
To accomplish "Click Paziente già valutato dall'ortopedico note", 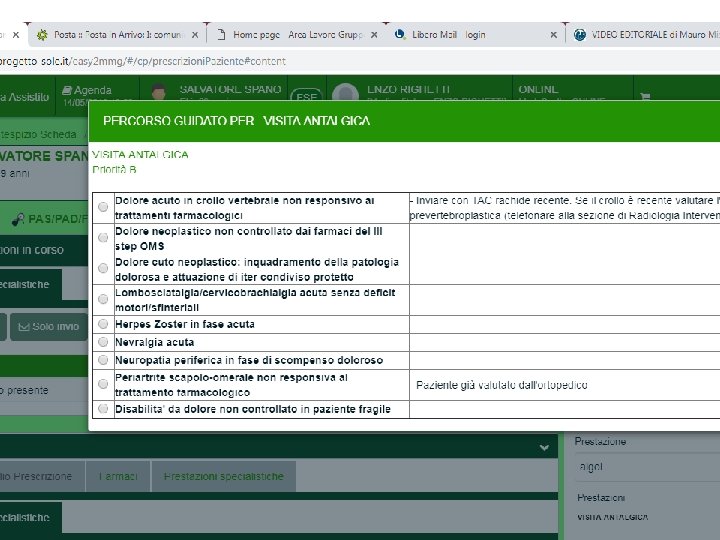I will coord(502,385).
